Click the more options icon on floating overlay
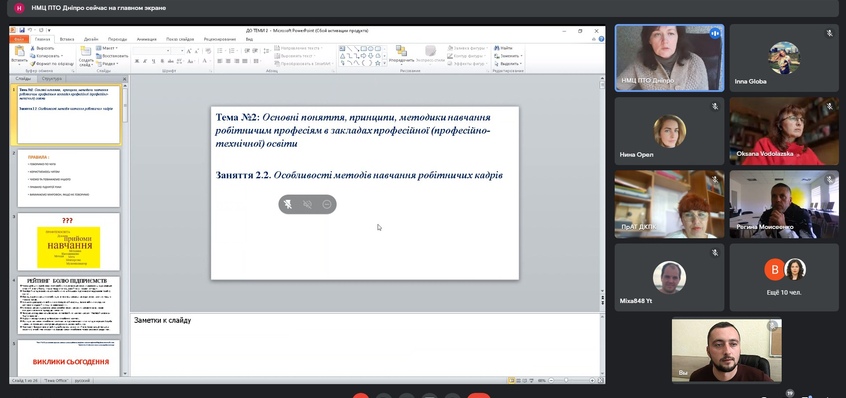 click(326, 204)
